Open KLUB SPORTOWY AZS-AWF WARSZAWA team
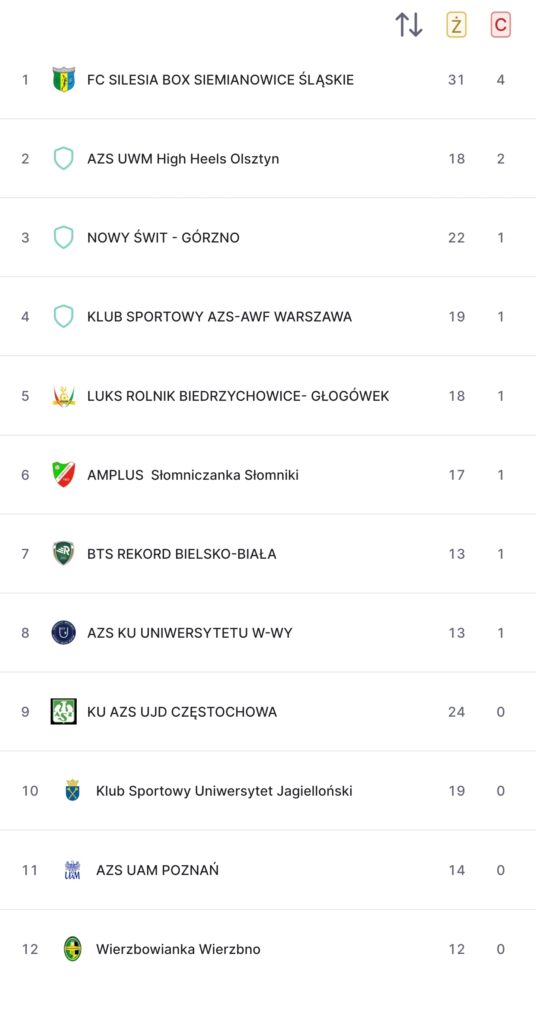This screenshot has width=536, height=1024. (x=219, y=317)
